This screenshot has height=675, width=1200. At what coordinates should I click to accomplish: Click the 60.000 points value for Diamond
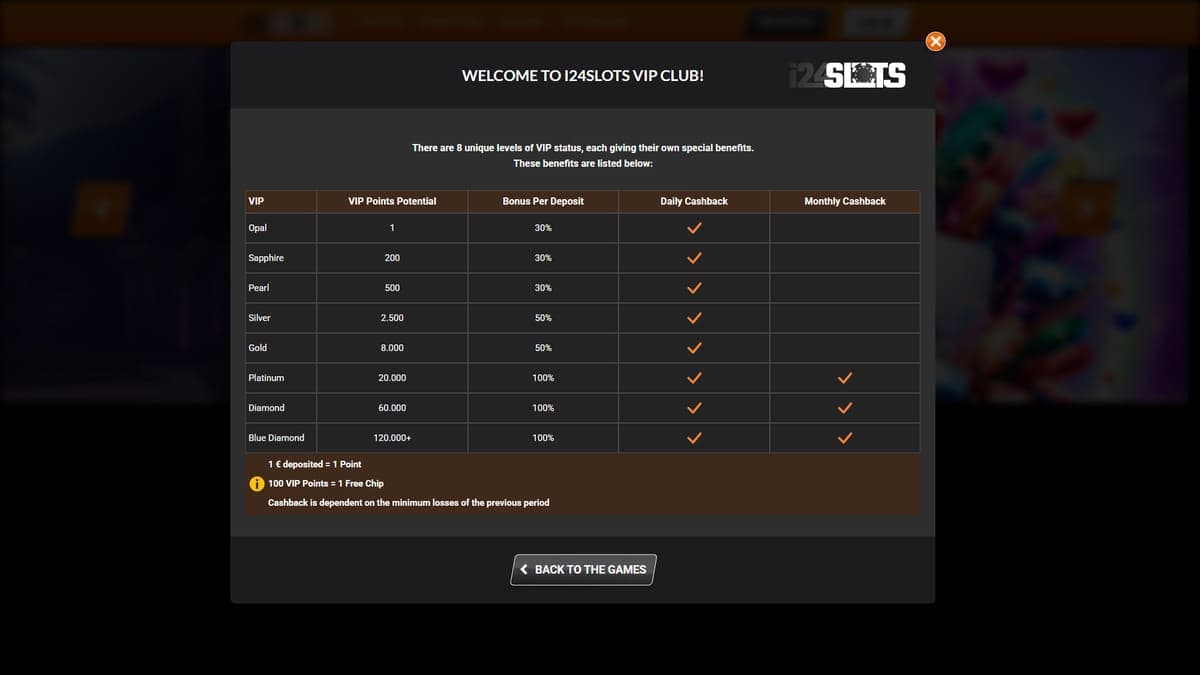(392, 408)
